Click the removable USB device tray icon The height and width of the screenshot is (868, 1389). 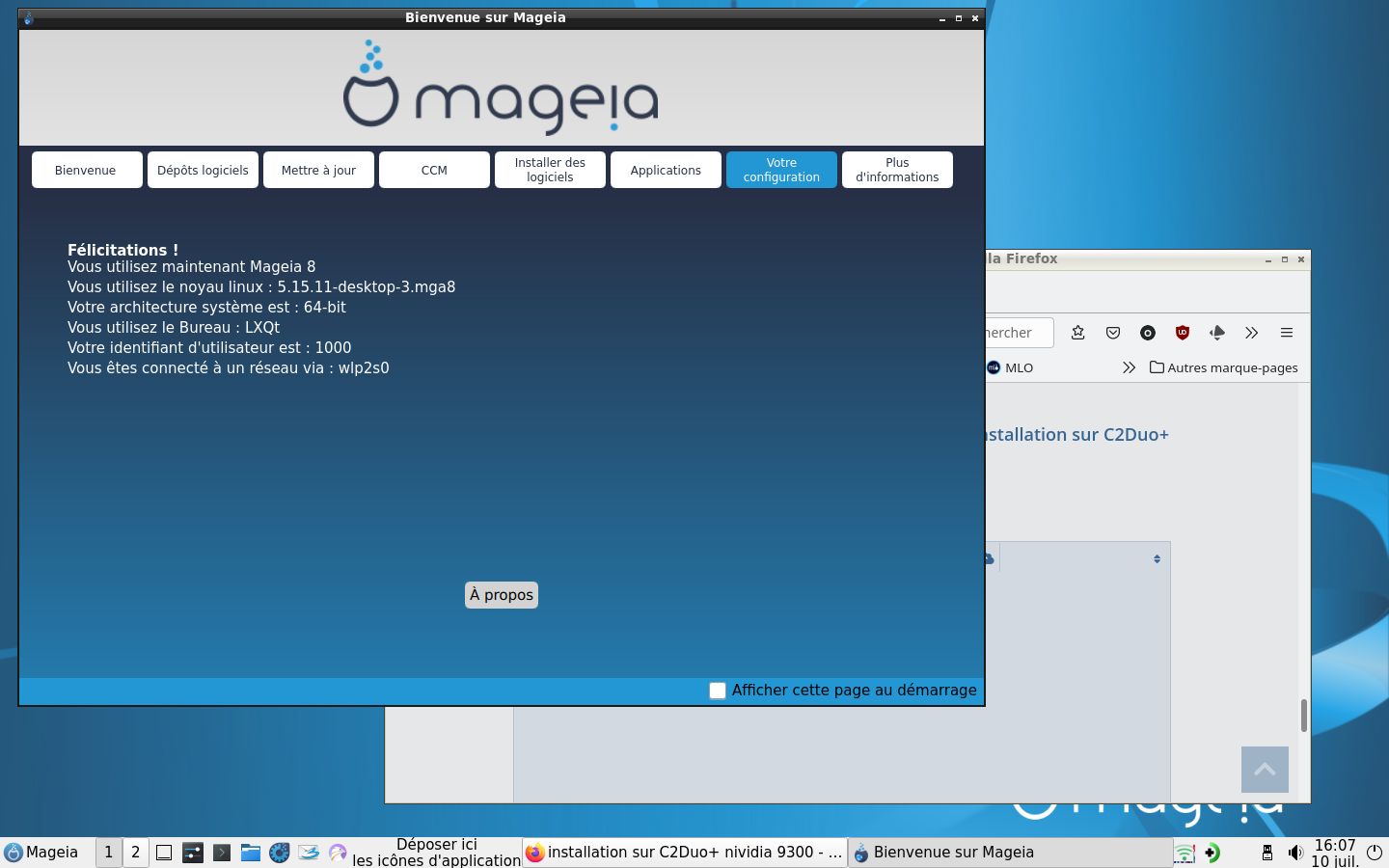(x=1267, y=853)
